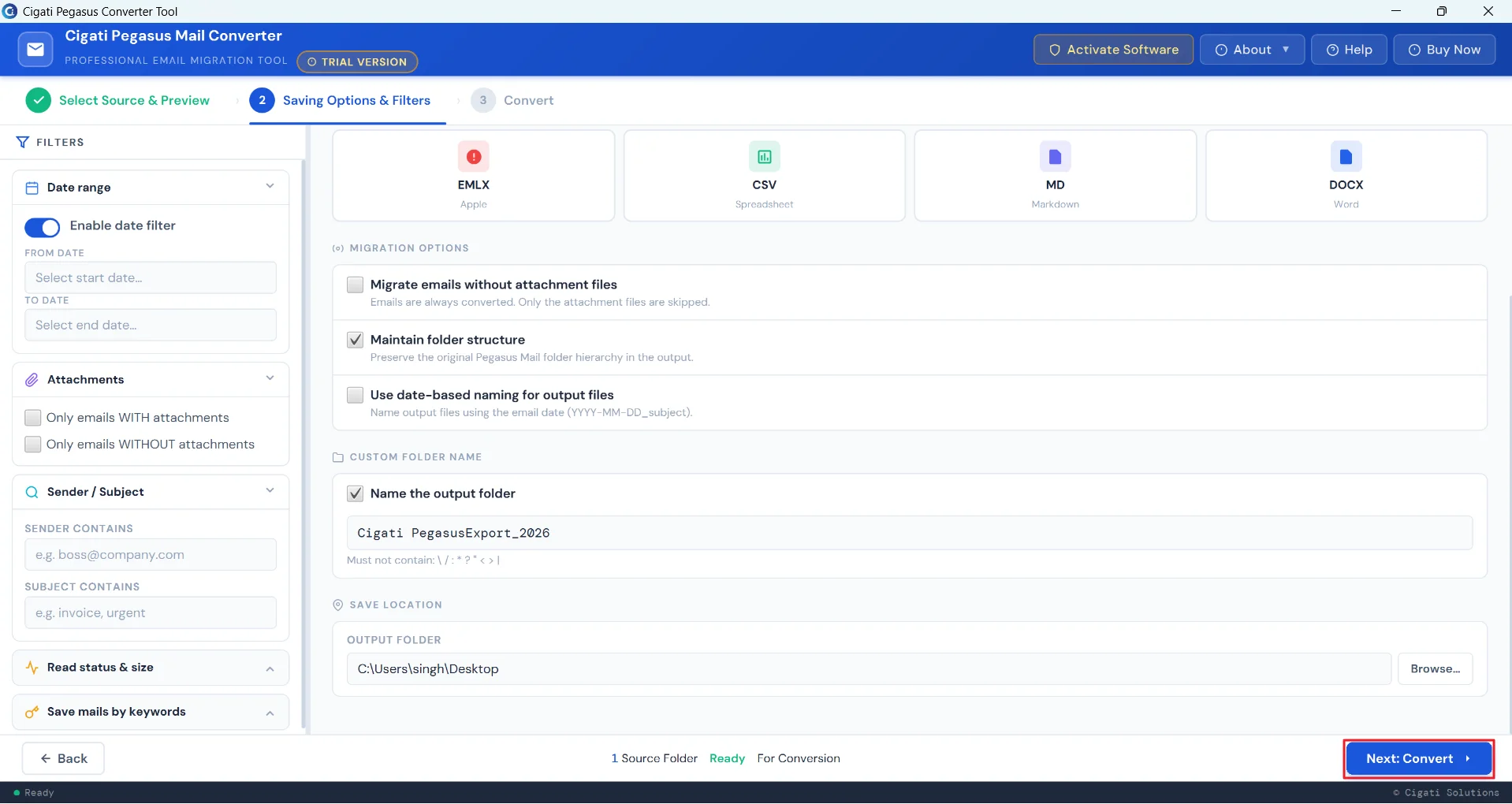Click the Back button
This screenshot has width=1512, height=804.
(x=63, y=758)
